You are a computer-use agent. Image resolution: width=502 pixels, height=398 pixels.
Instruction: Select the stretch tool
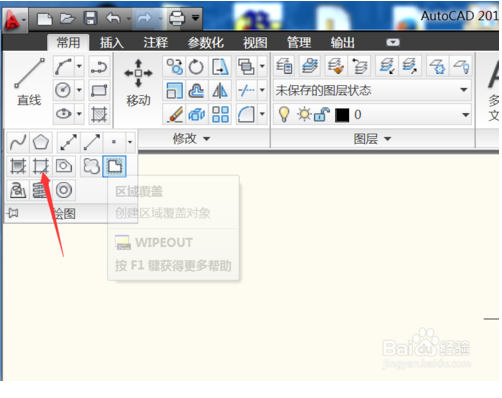pyautogui.click(x=220, y=67)
